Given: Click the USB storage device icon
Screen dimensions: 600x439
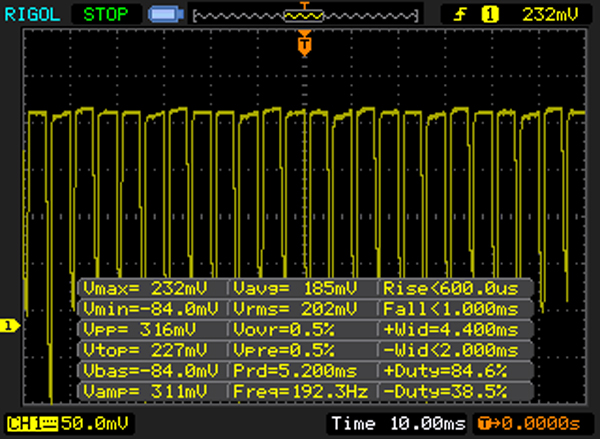Looking at the screenshot, I should click(x=166, y=14).
